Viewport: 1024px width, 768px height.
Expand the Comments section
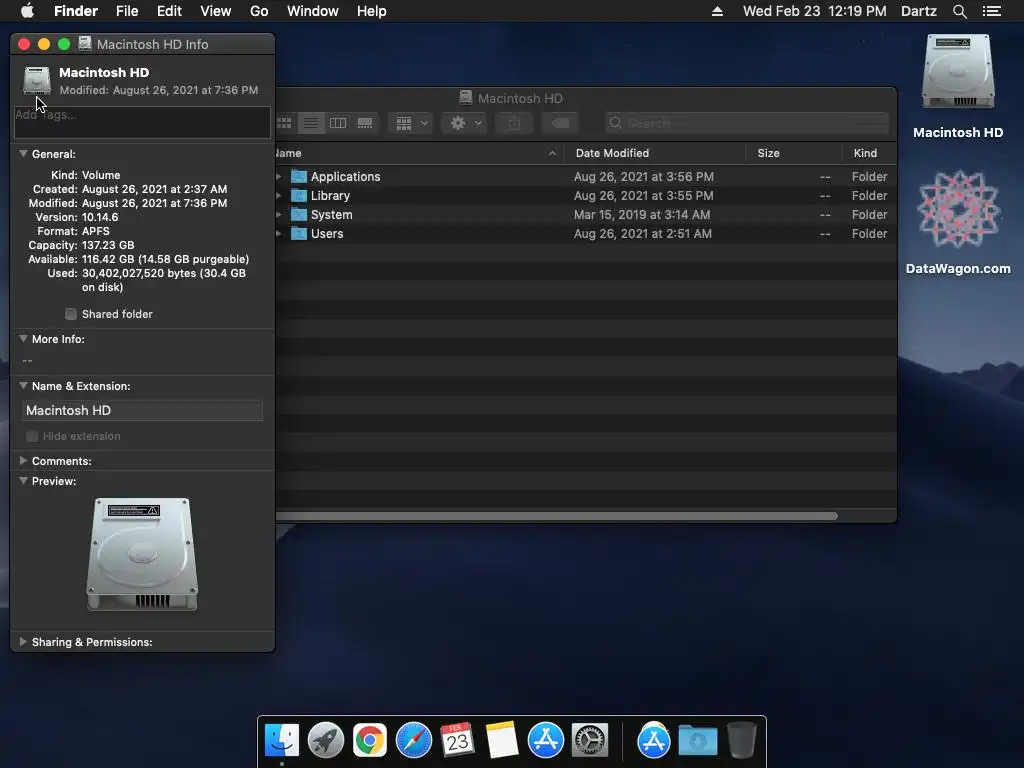[24, 461]
